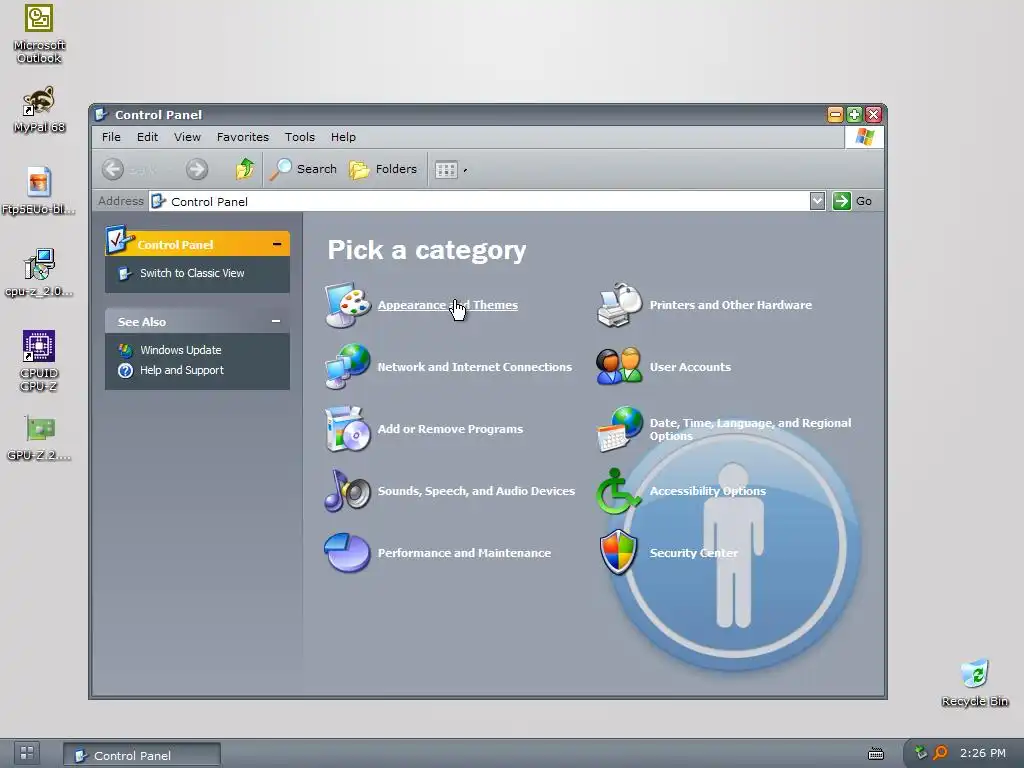The height and width of the screenshot is (768, 1024).
Task: Open the Edit menu
Action: pos(147,137)
